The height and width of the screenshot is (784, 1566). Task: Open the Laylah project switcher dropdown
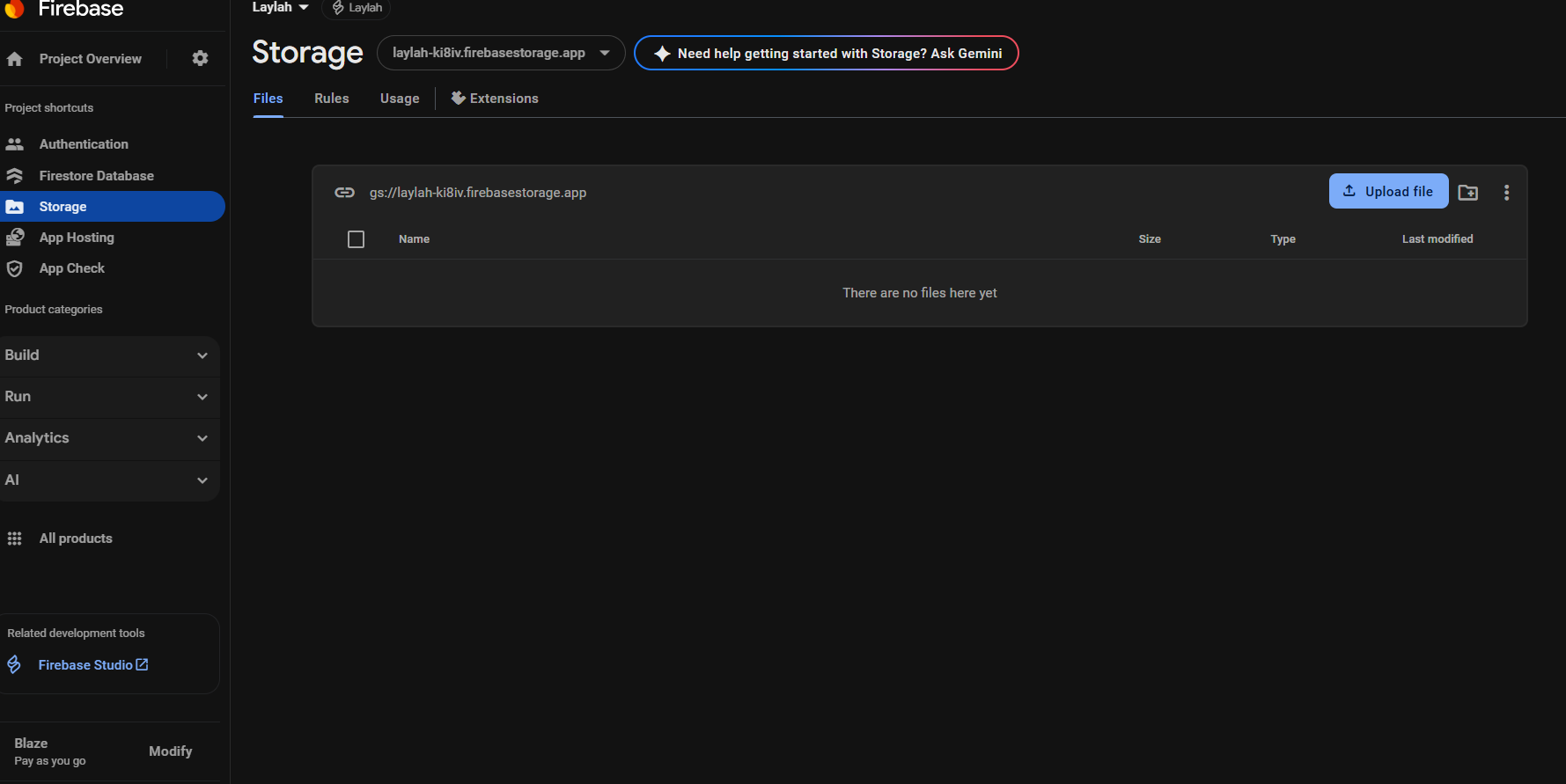point(281,7)
